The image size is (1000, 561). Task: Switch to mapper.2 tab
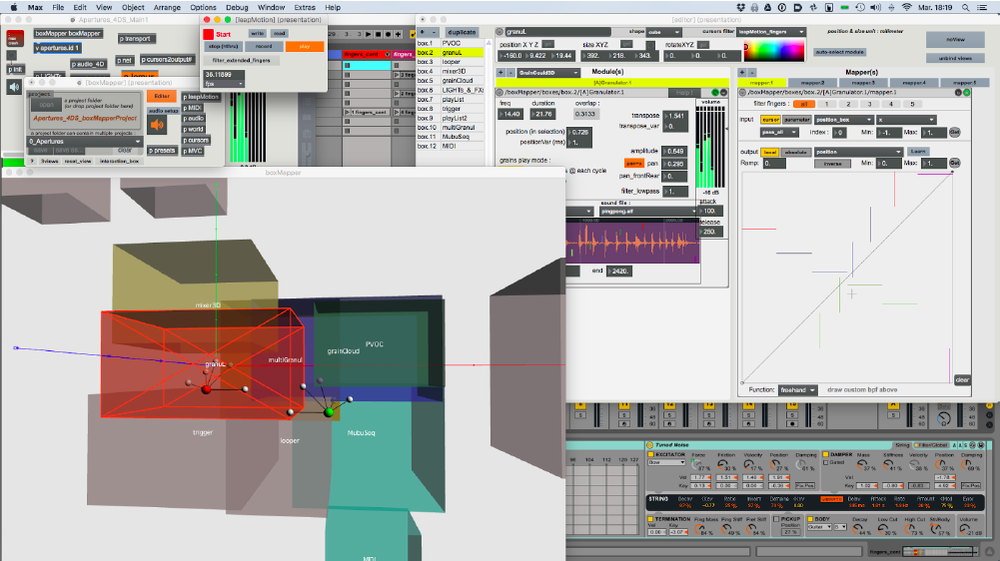(x=812, y=83)
